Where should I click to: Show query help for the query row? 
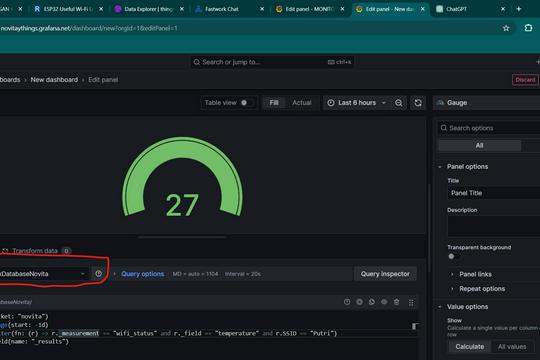tap(347, 302)
